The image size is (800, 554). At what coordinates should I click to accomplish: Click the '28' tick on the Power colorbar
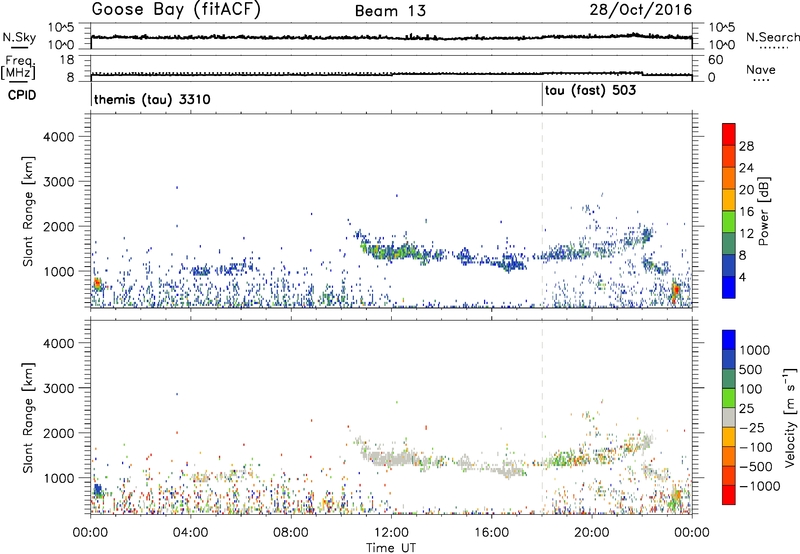(746, 146)
